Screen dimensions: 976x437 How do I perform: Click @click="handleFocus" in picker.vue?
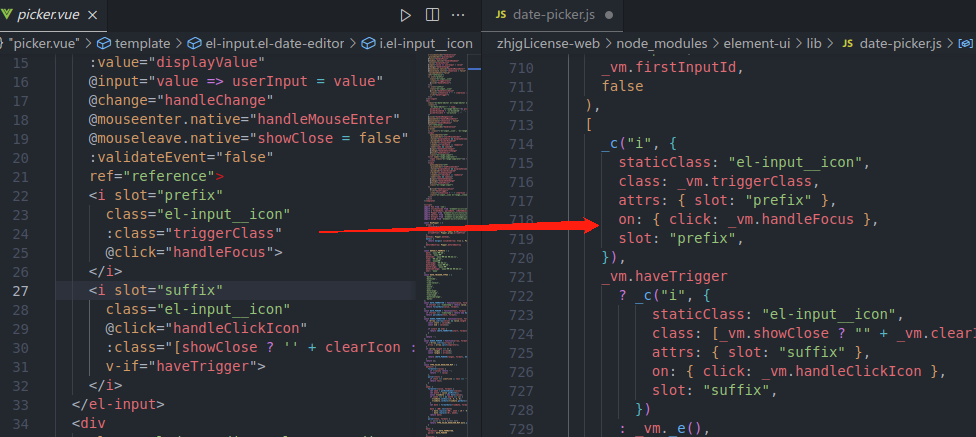(194, 252)
